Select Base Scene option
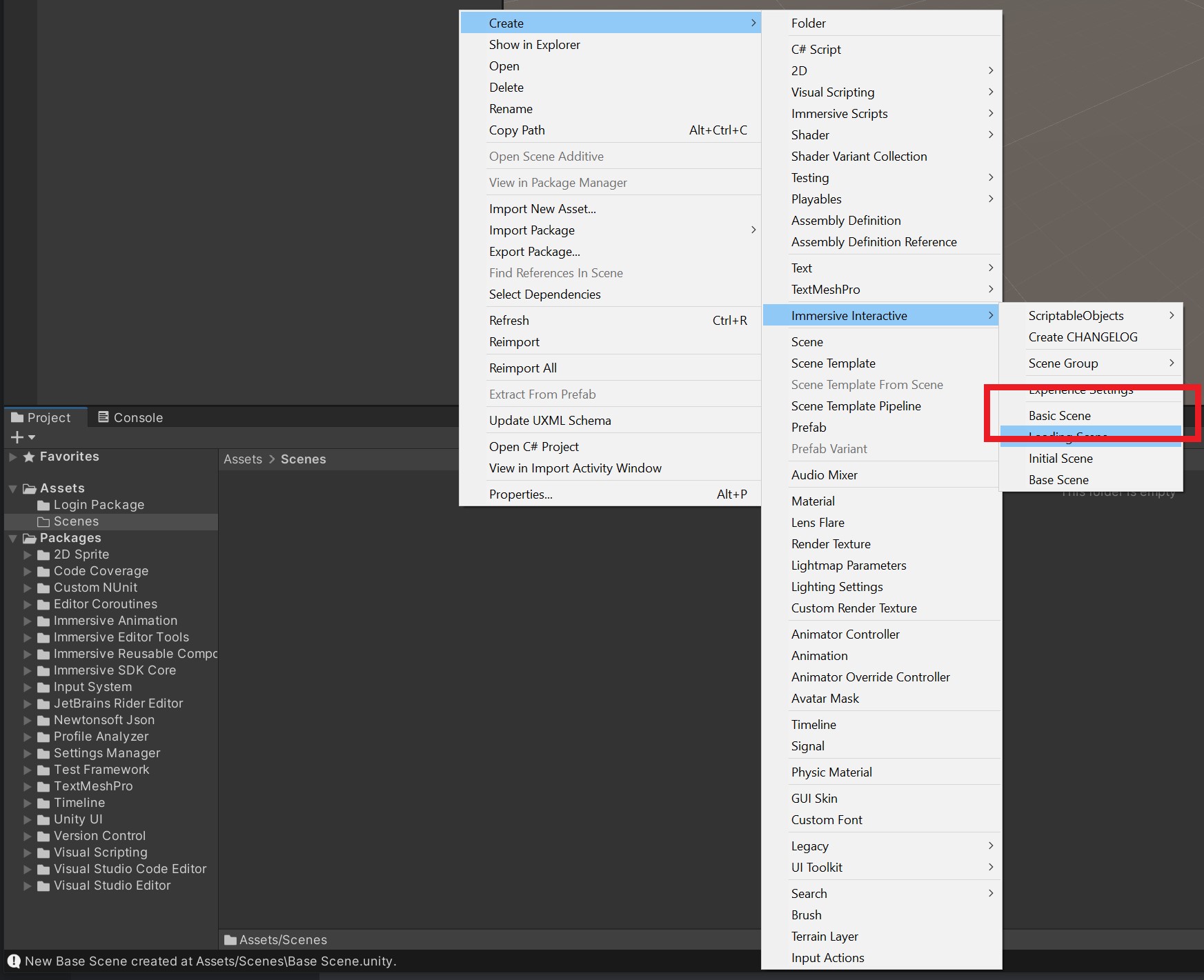This screenshot has height=980, width=1204. click(x=1091, y=480)
